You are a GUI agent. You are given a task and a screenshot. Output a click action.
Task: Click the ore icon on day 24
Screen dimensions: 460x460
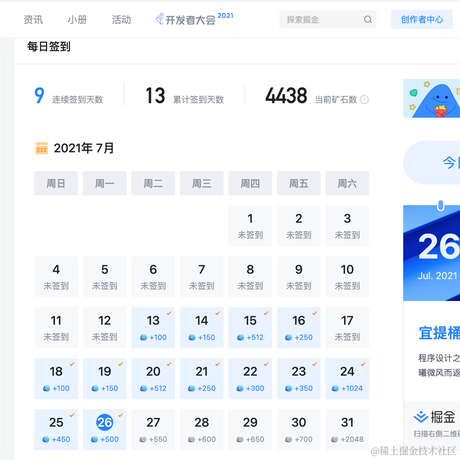335,388
